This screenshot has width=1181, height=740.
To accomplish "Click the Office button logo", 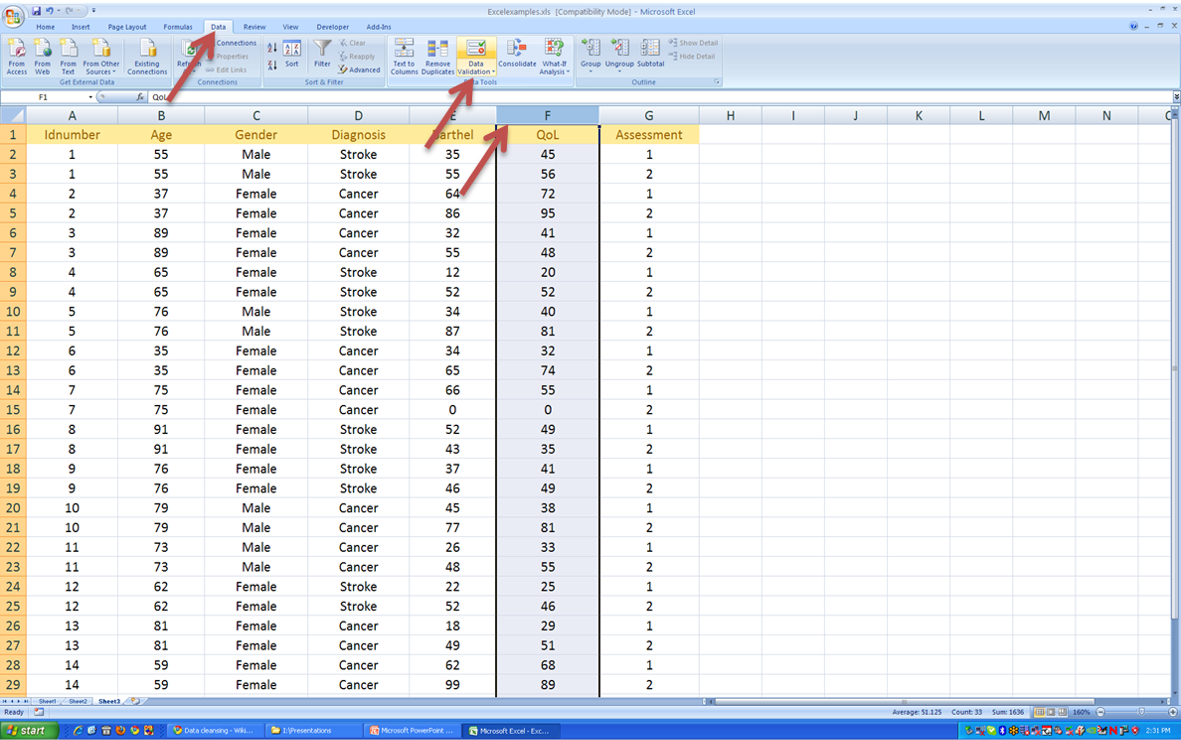I will click(x=13, y=17).
